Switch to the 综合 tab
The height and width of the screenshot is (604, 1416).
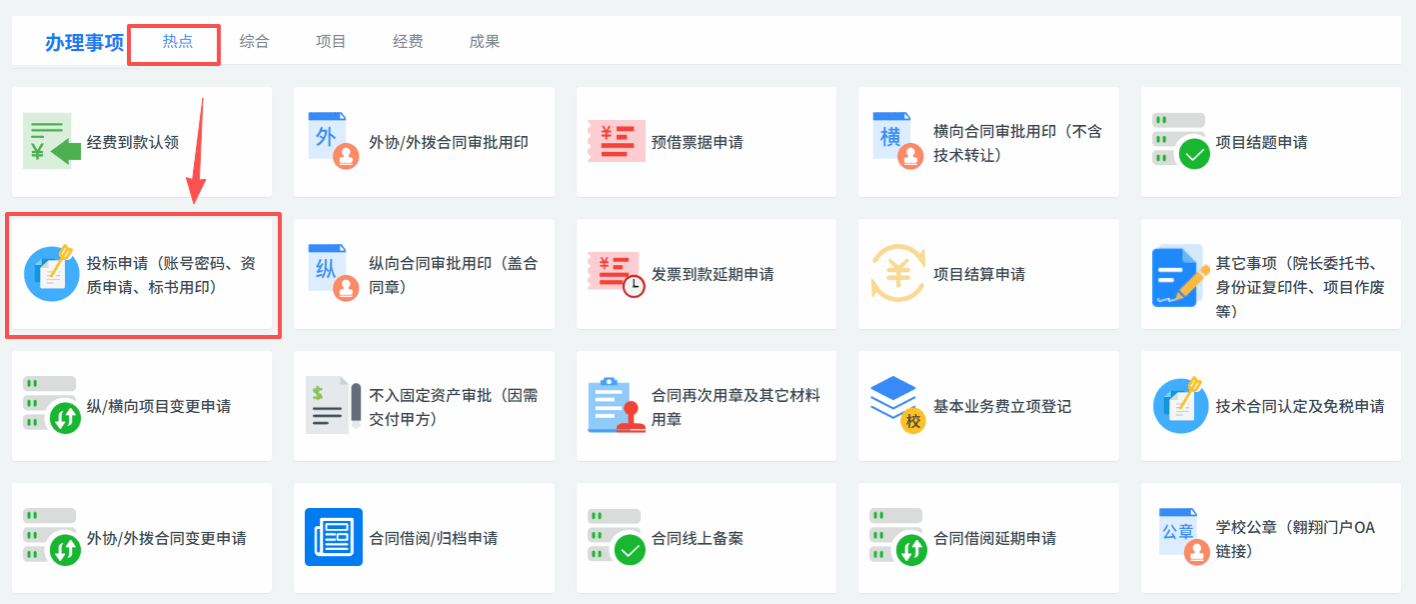(x=254, y=41)
